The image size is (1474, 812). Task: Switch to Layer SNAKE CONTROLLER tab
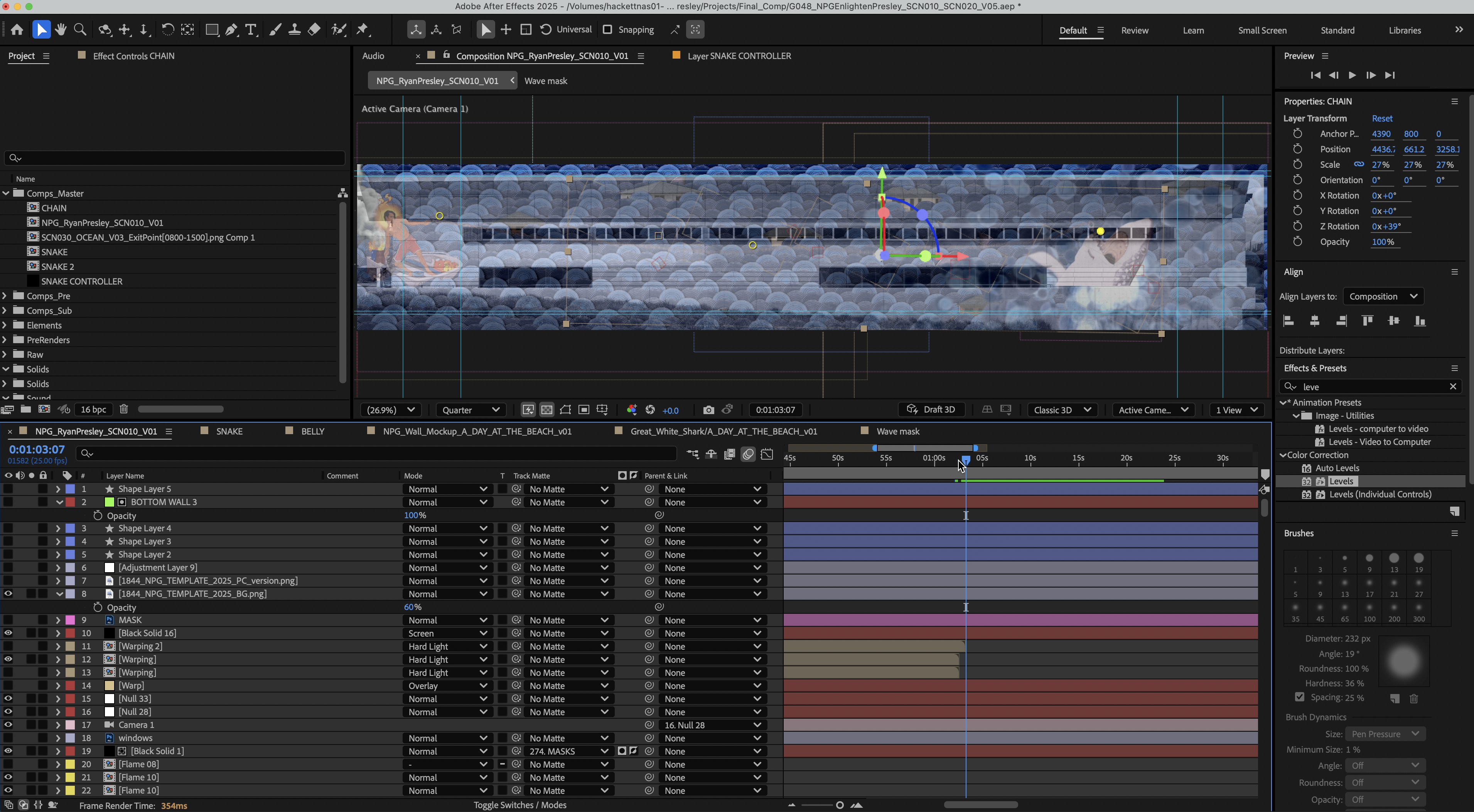click(x=739, y=56)
